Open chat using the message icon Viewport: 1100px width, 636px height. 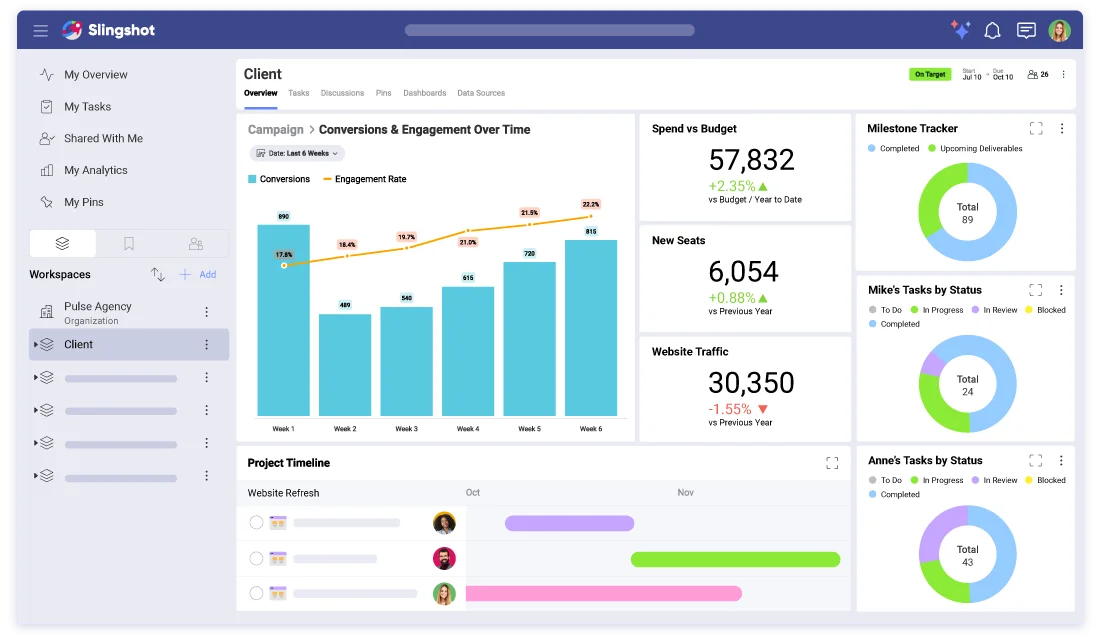point(1026,30)
